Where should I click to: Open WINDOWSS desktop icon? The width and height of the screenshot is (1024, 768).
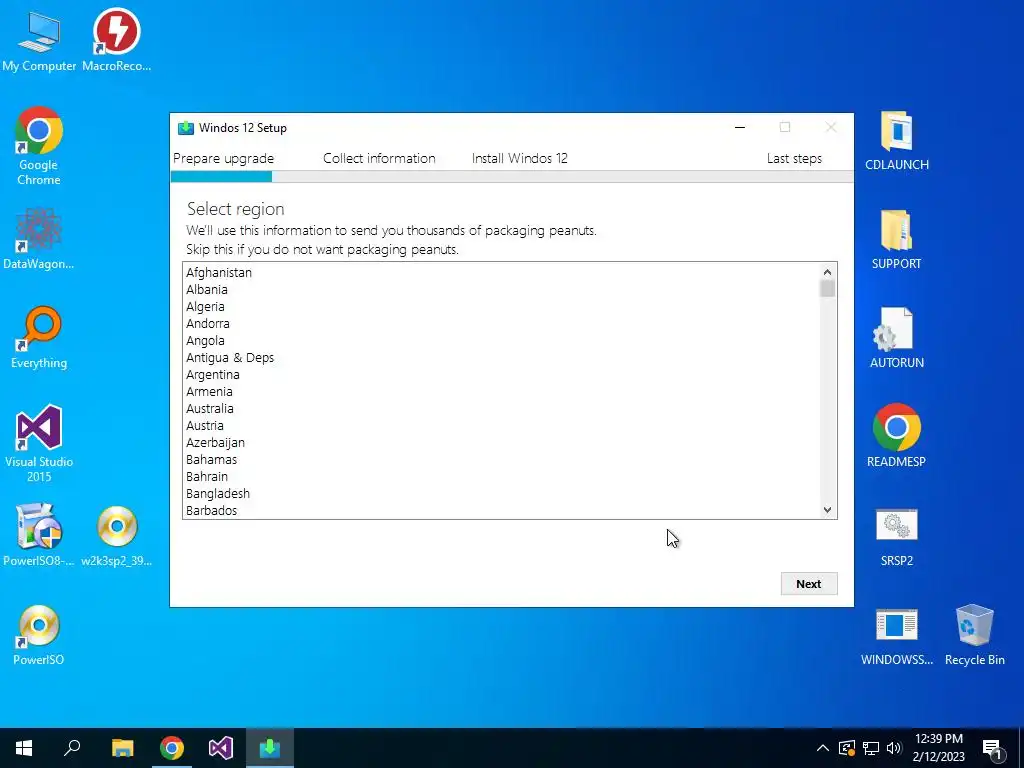897,636
